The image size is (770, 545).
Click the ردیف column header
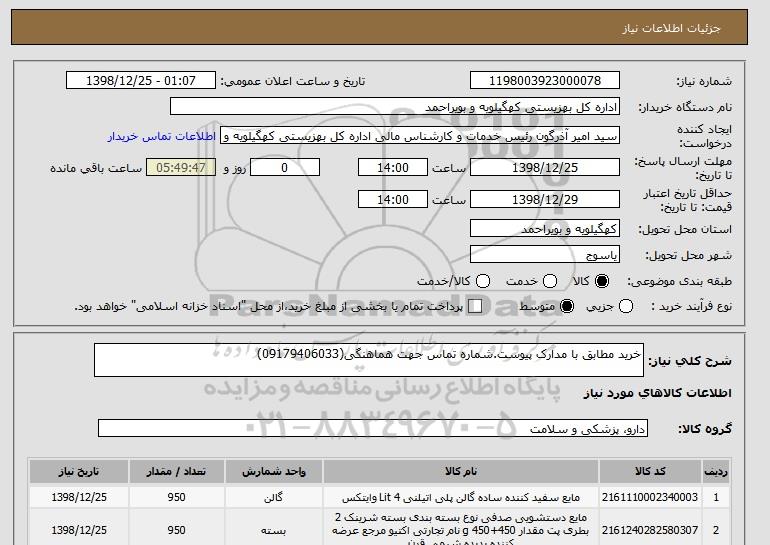(716, 471)
